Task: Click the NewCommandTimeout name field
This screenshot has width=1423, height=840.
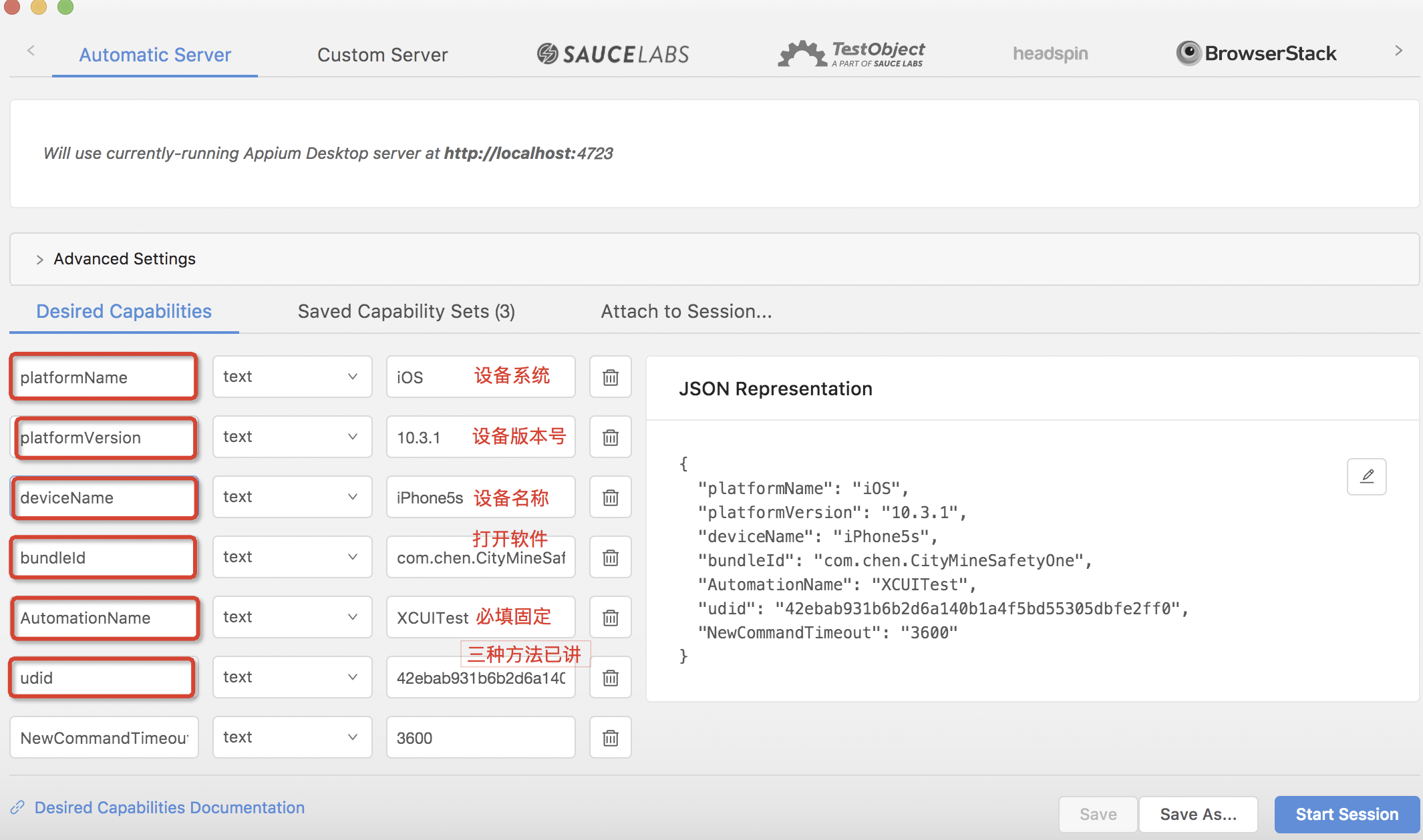Action: pyautogui.click(x=104, y=738)
